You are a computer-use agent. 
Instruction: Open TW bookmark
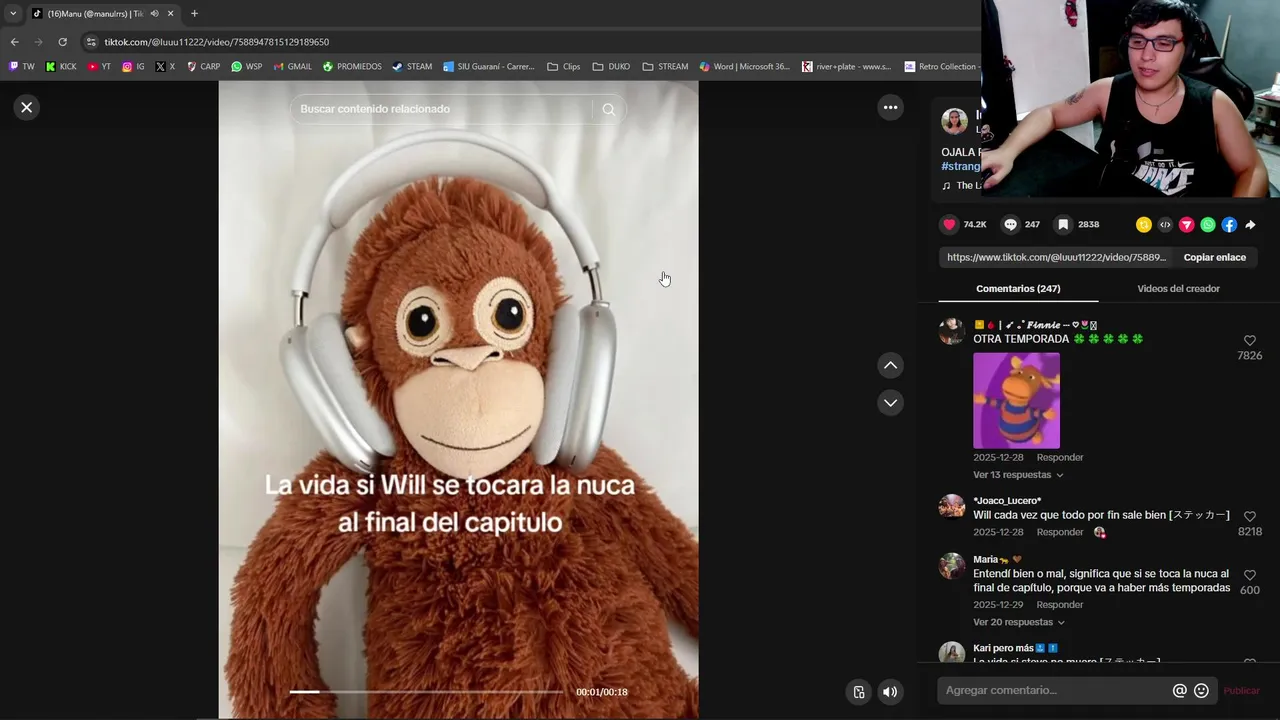(21, 67)
